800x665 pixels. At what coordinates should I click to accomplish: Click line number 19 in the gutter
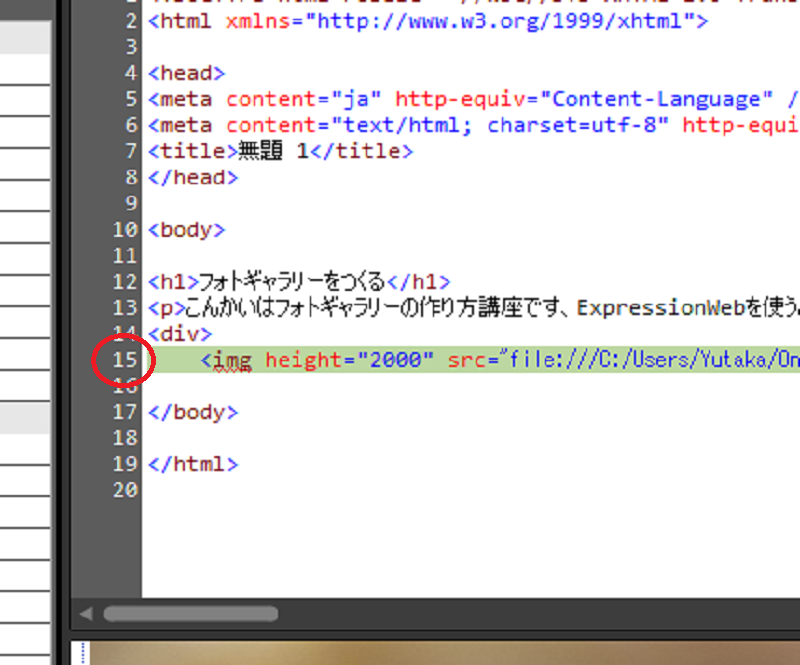(x=125, y=464)
